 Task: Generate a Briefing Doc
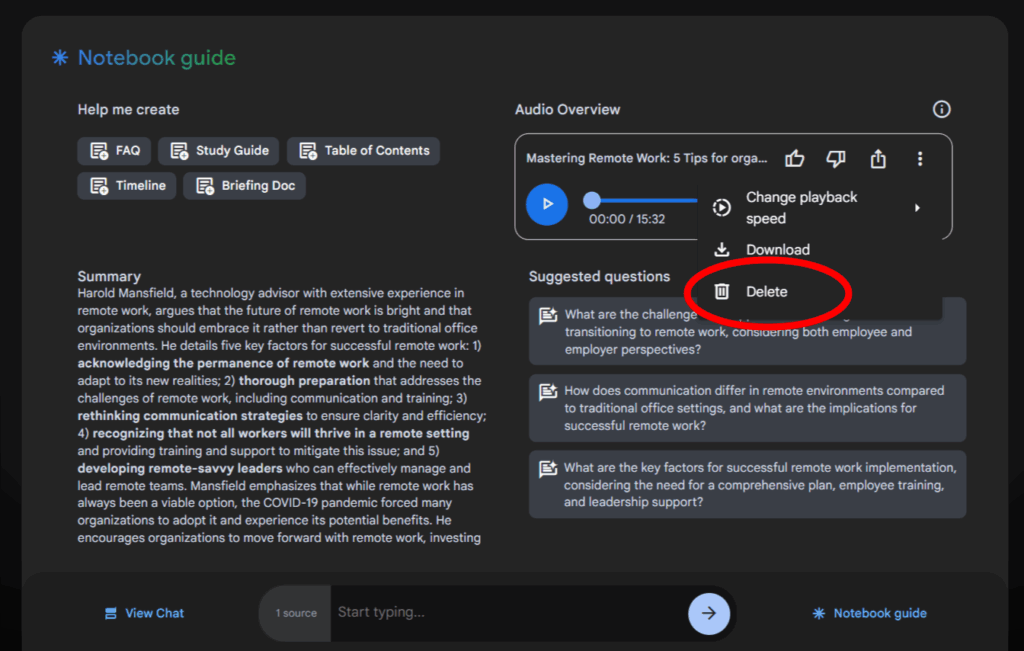pos(244,185)
